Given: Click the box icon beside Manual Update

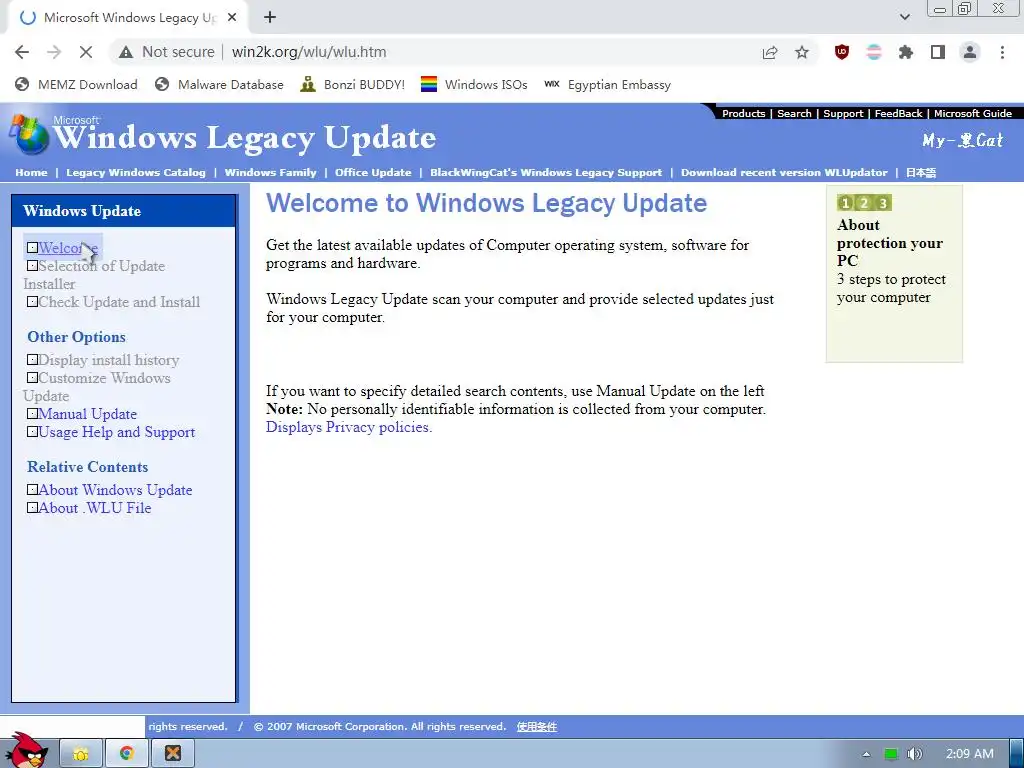Looking at the screenshot, I should [x=32, y=414].
